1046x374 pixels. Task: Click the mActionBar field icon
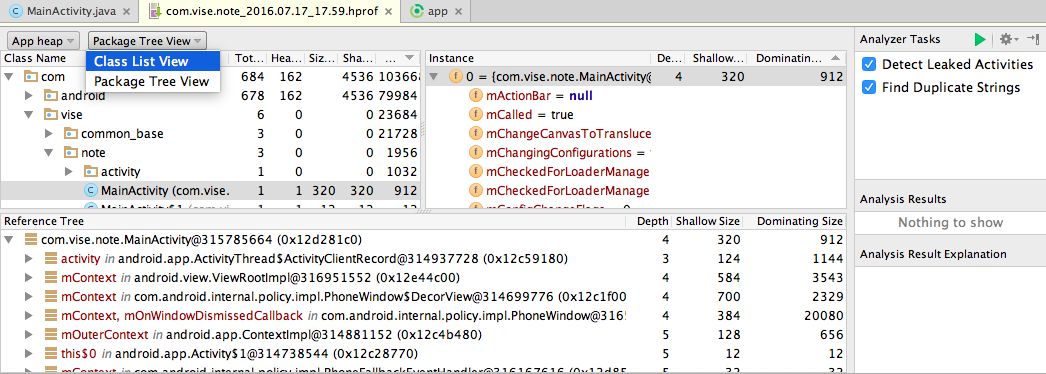(476, 96)
